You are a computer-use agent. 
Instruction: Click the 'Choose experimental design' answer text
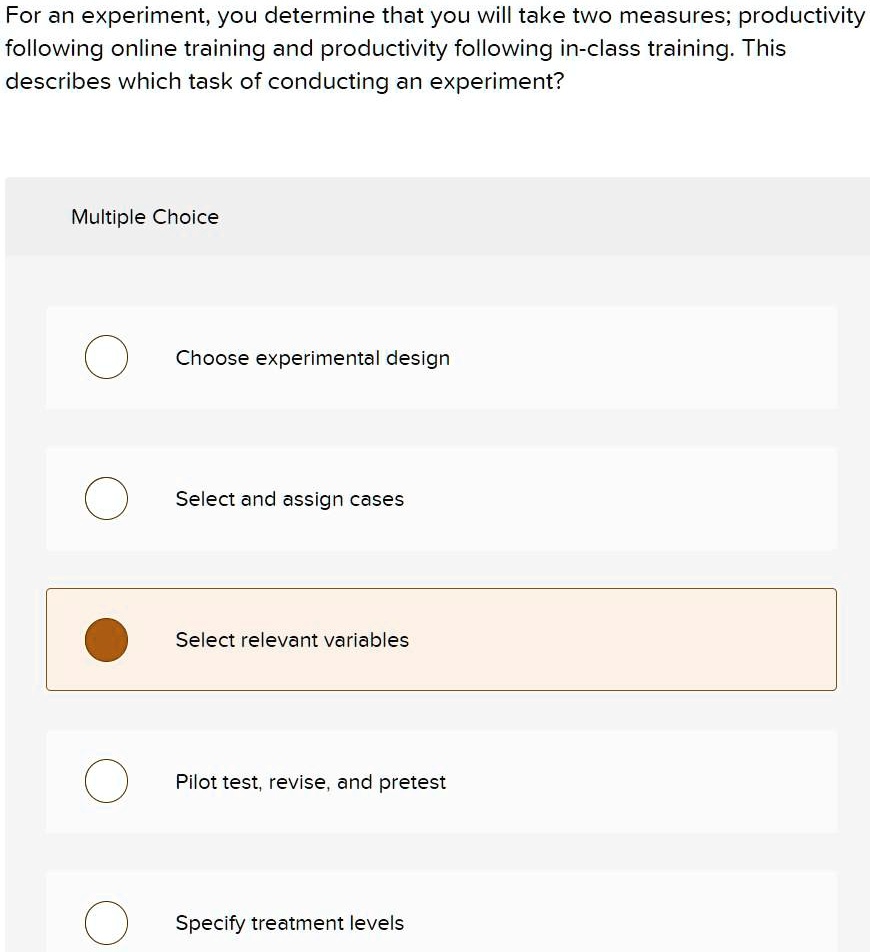[x=312, y=357]
